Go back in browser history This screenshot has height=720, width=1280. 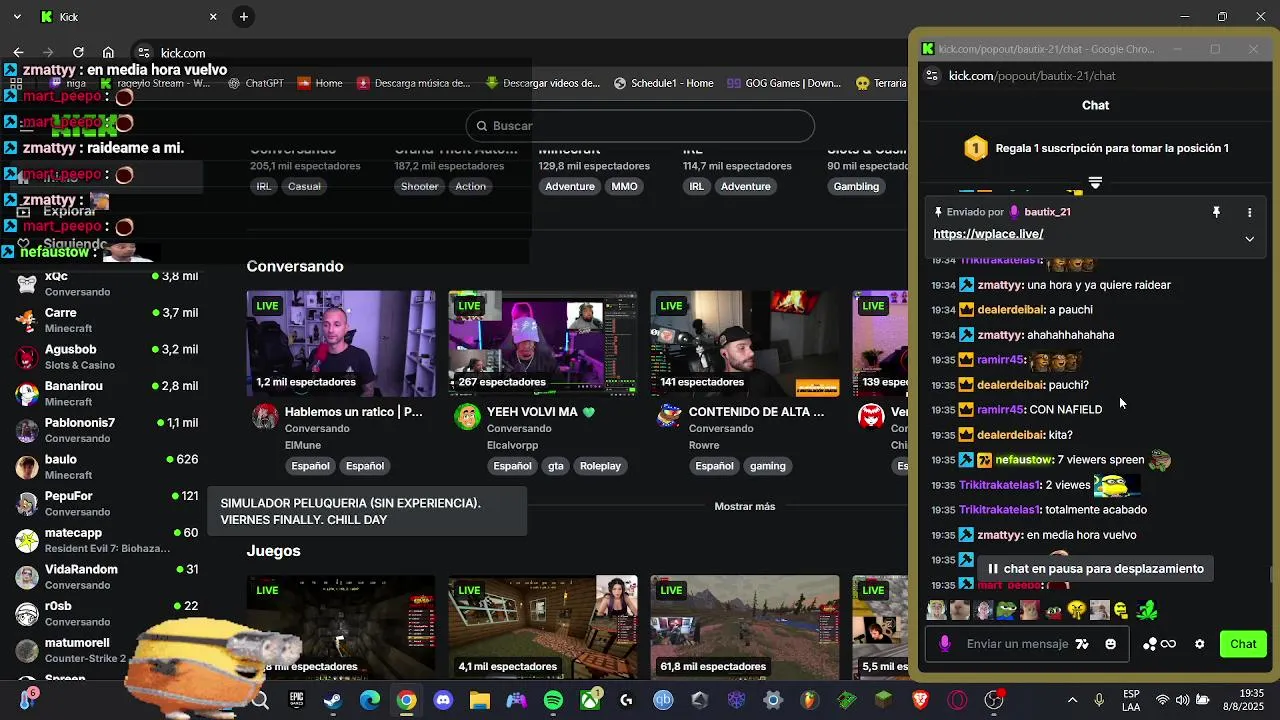[x=18, y=53]
